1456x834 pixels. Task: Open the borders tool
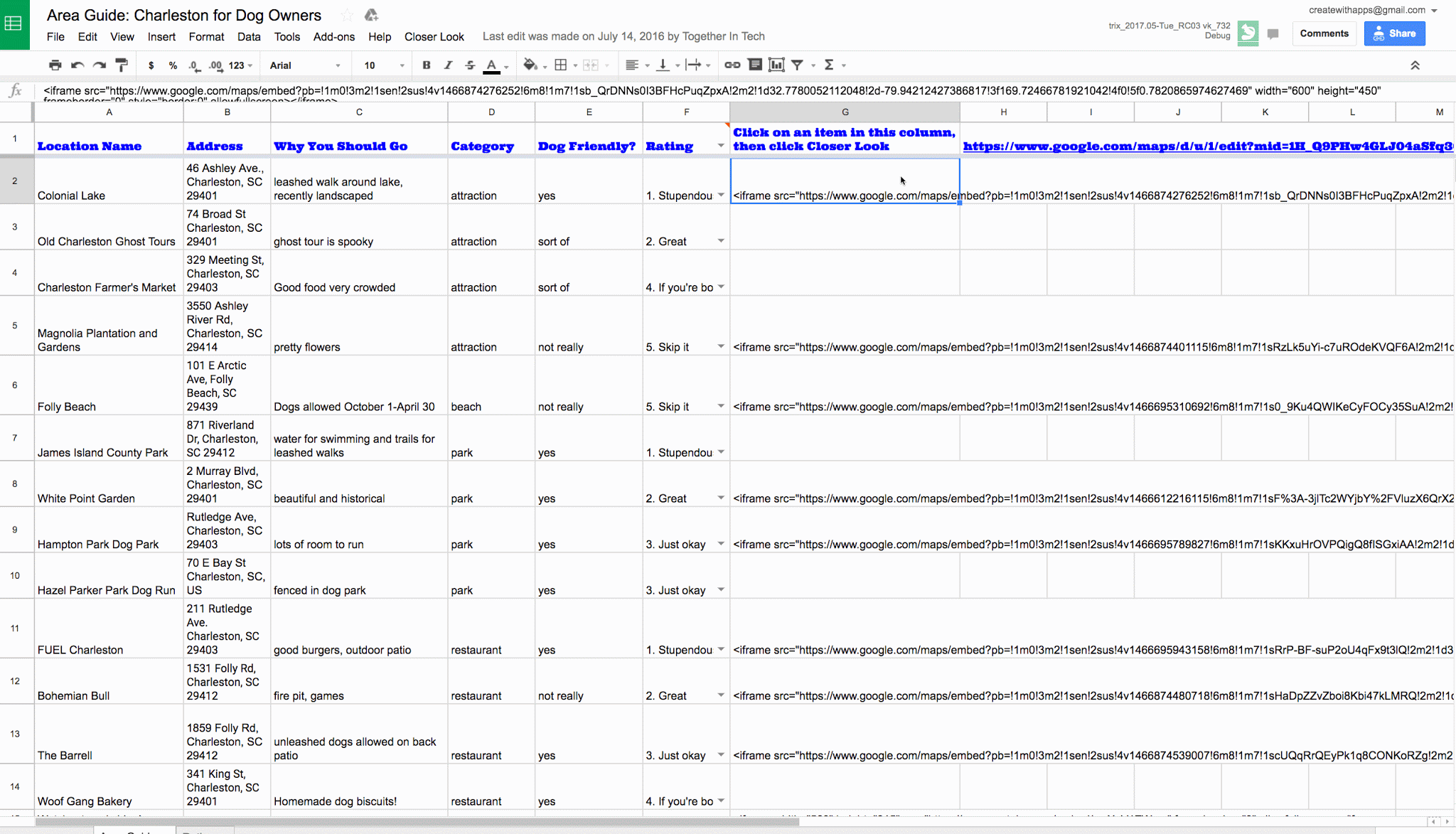pos(565,65)
